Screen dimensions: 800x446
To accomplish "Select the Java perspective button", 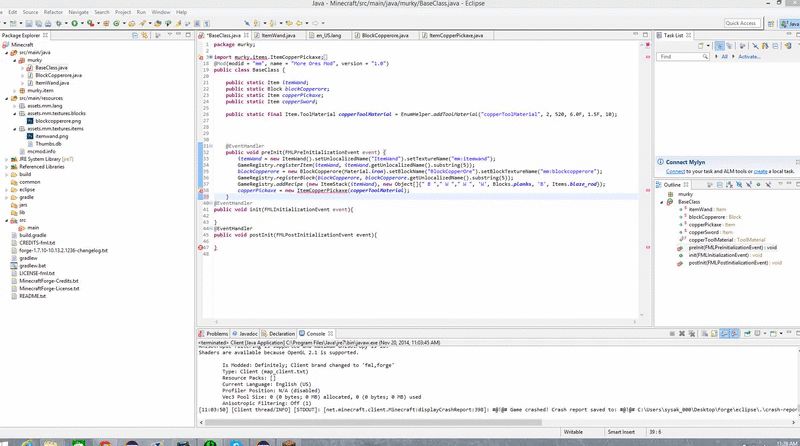I will pyautogui.click(x=790, y=23).
